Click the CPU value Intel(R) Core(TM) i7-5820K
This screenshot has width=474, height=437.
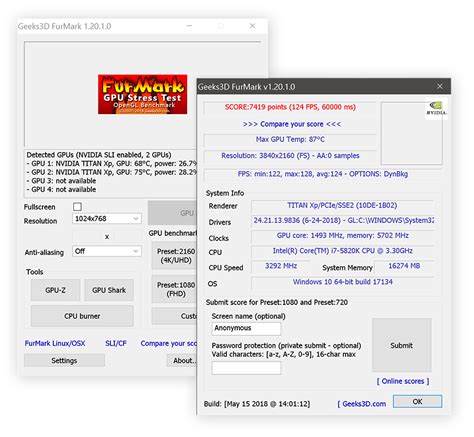(x=342, y=251)
